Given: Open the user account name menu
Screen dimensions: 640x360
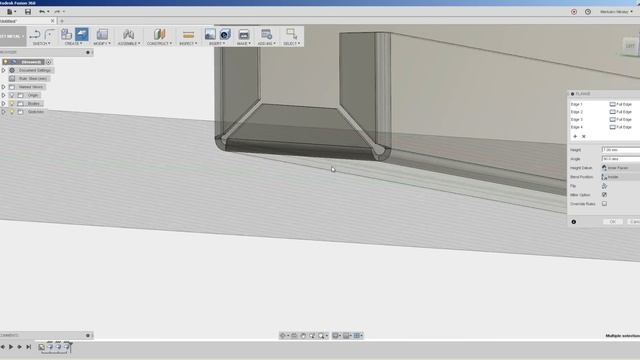Looking at the screenshot, I should (616, 12).
